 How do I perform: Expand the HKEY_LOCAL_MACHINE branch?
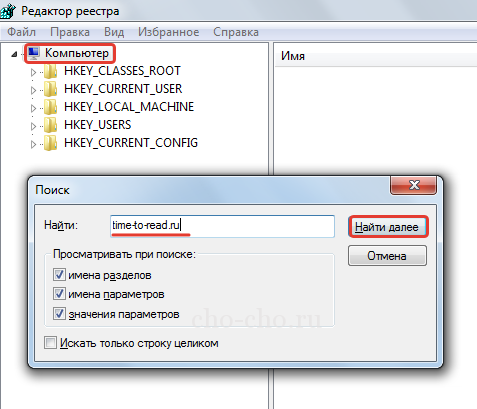click(x=33, y=108)
